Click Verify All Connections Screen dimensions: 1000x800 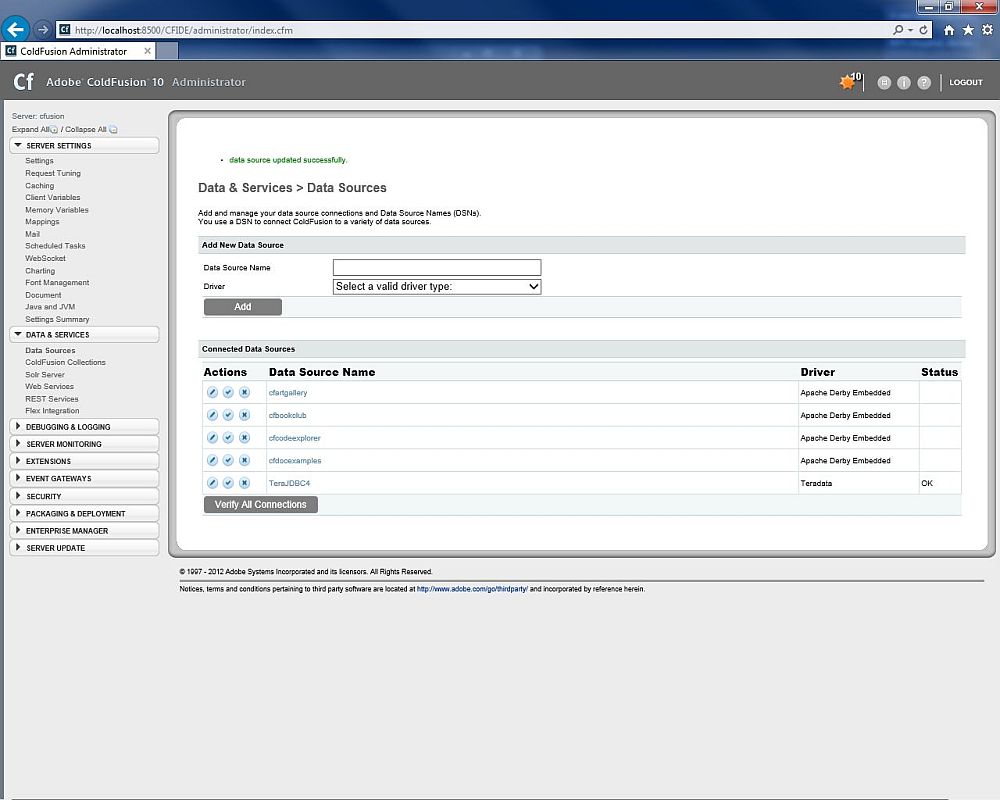(x=260, y=505)
